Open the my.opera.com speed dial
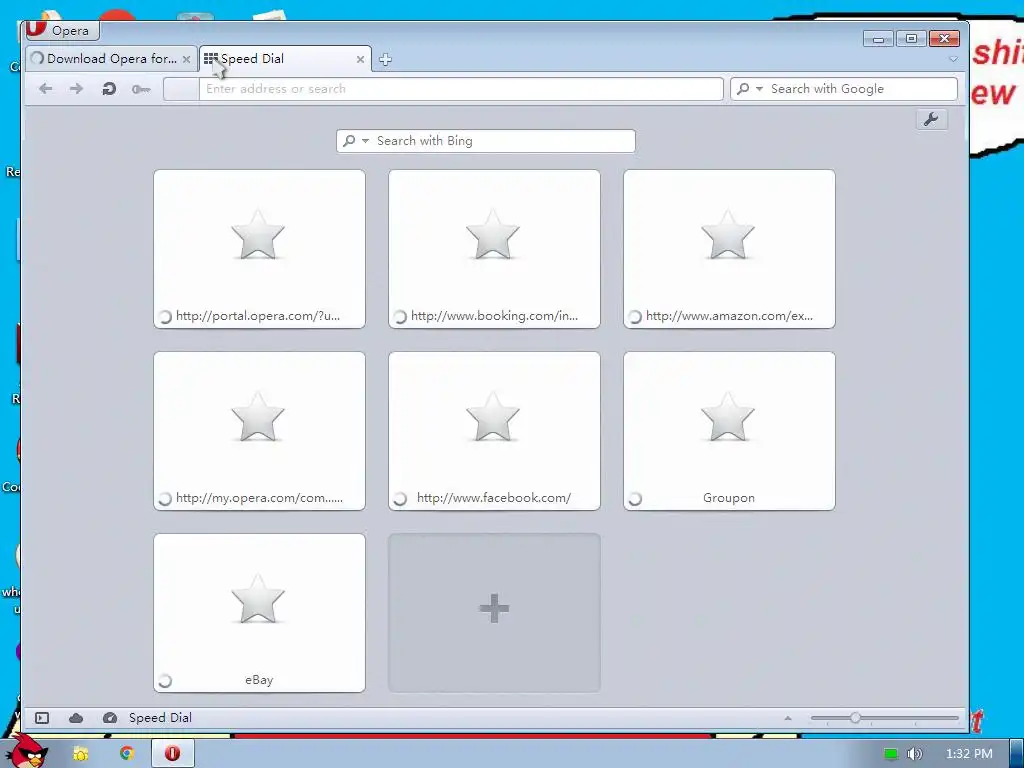Screen dimensions: 1024x768 coord(259,431)
